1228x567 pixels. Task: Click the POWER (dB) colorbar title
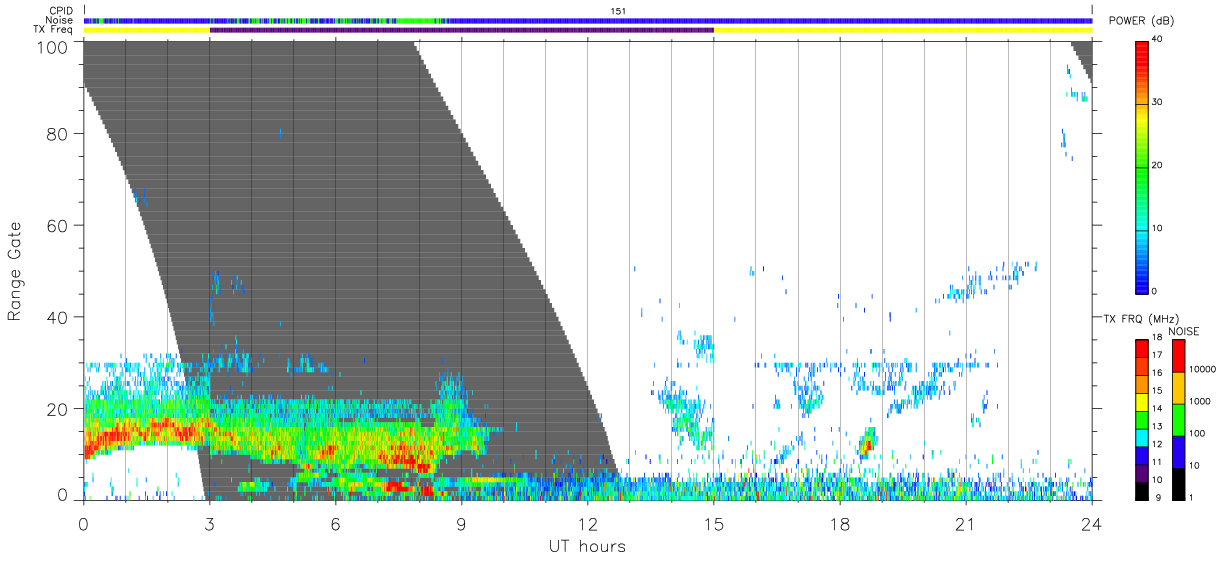tap(1142, 21)
